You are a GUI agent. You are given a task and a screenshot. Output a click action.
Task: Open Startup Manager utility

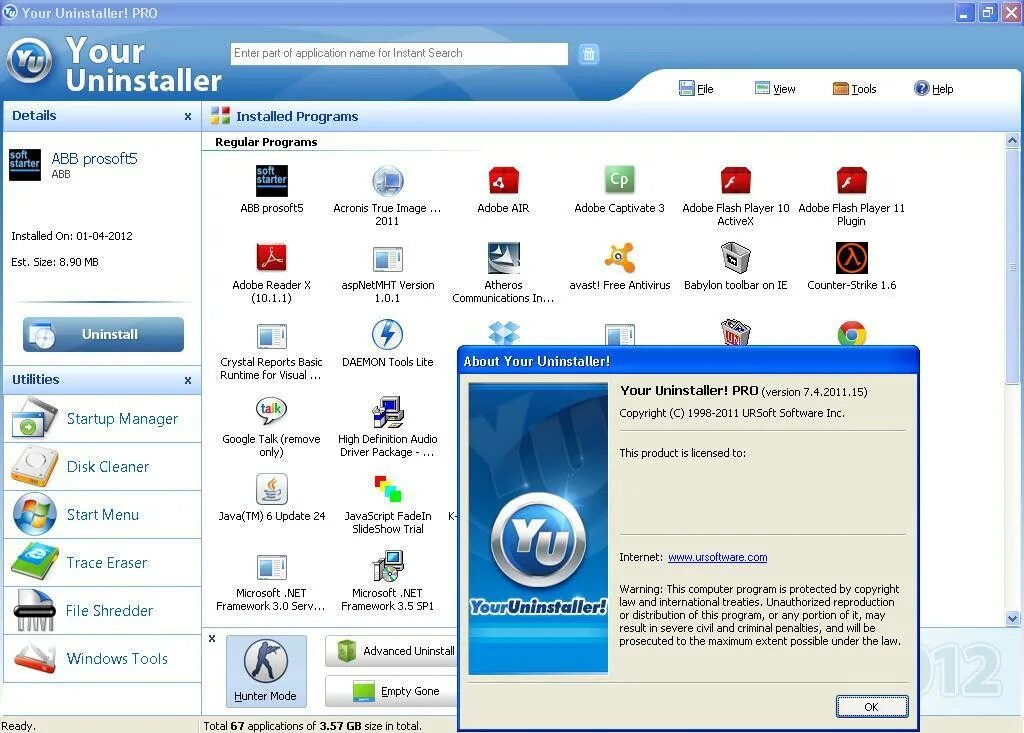click(103, 419)
